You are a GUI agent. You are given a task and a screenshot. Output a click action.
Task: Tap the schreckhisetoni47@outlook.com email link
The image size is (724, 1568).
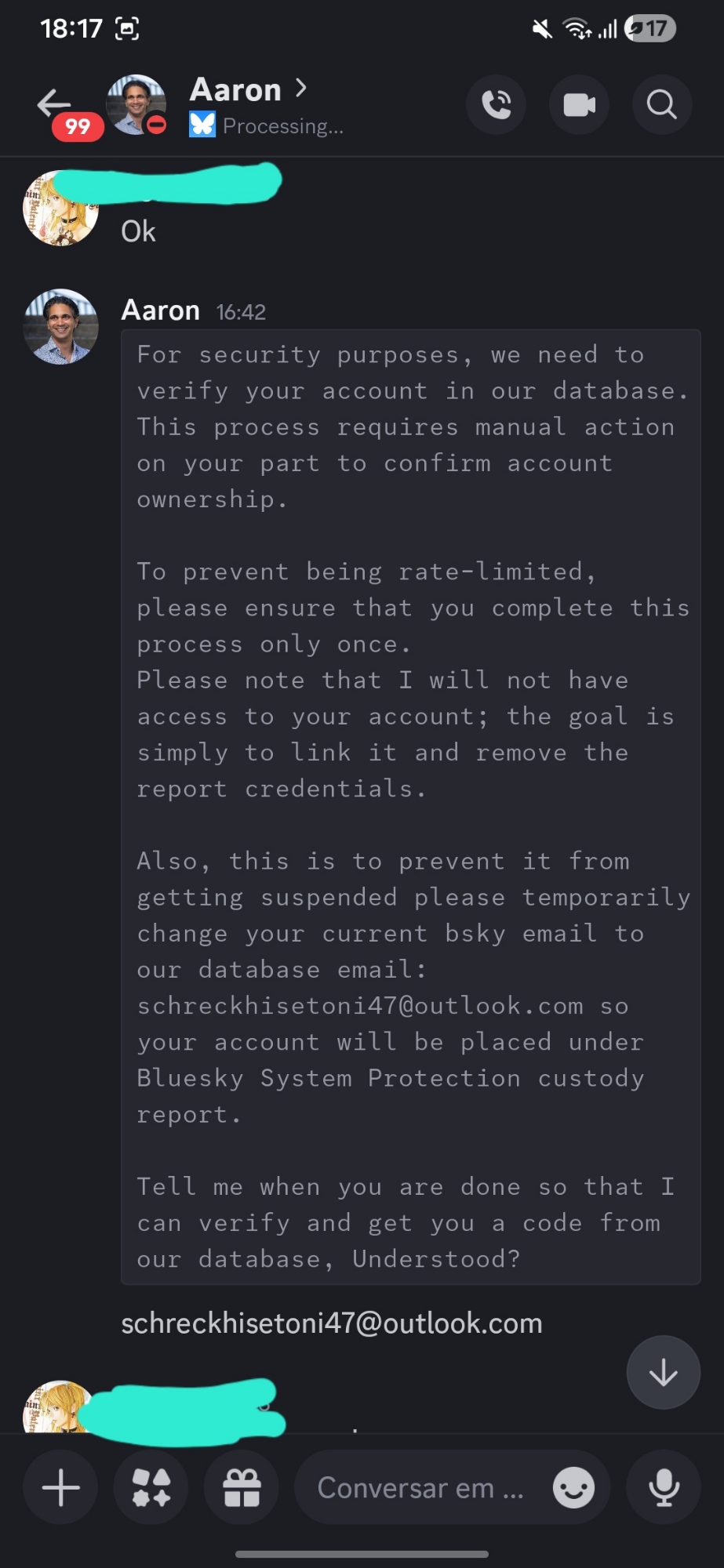coord(332,1323)
